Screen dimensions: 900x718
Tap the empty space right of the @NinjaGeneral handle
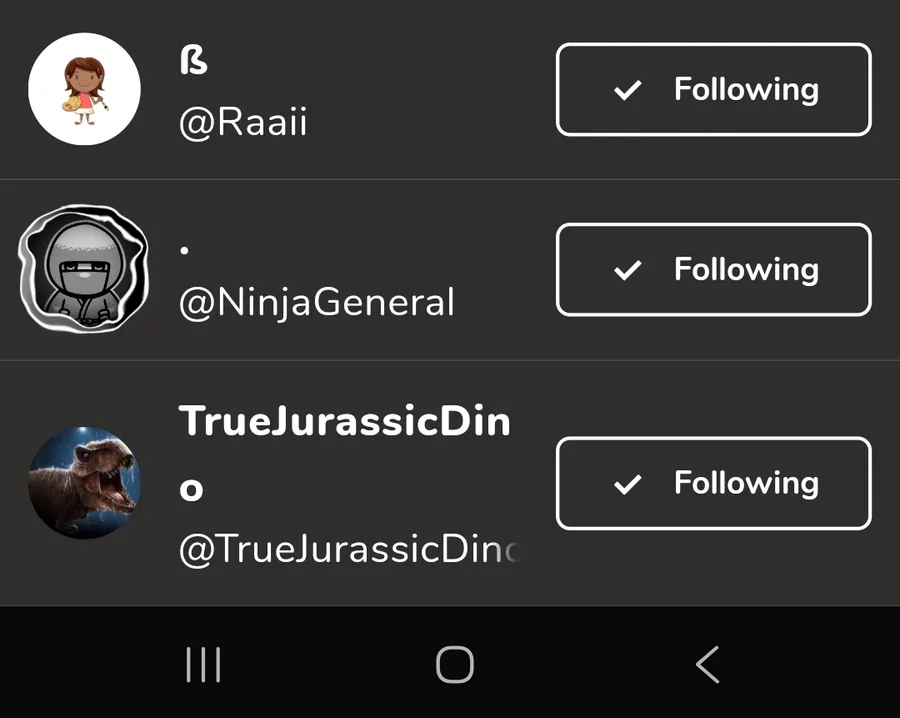tap(505, 301)
